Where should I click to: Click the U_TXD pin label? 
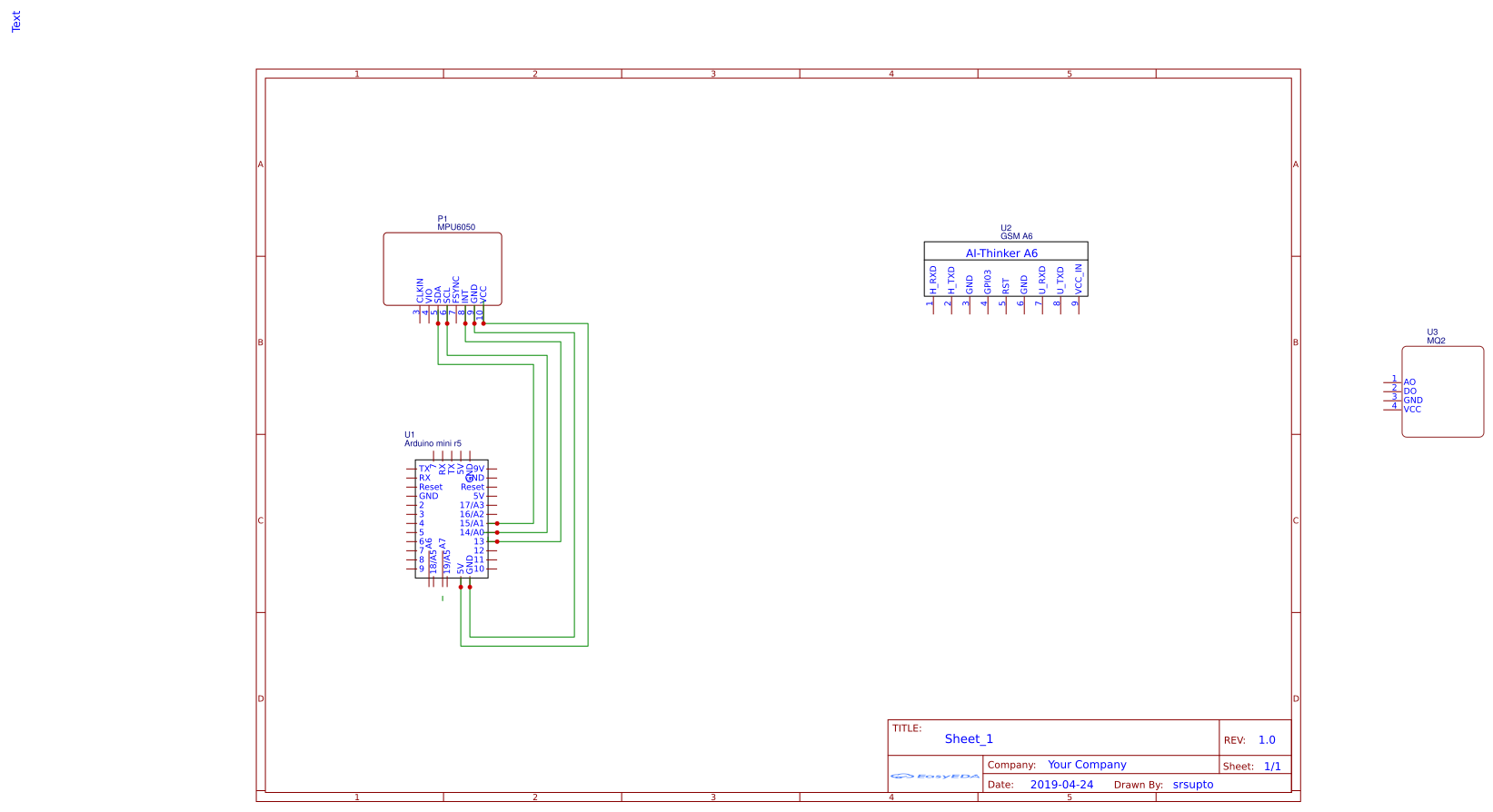tap(1060, 280)
